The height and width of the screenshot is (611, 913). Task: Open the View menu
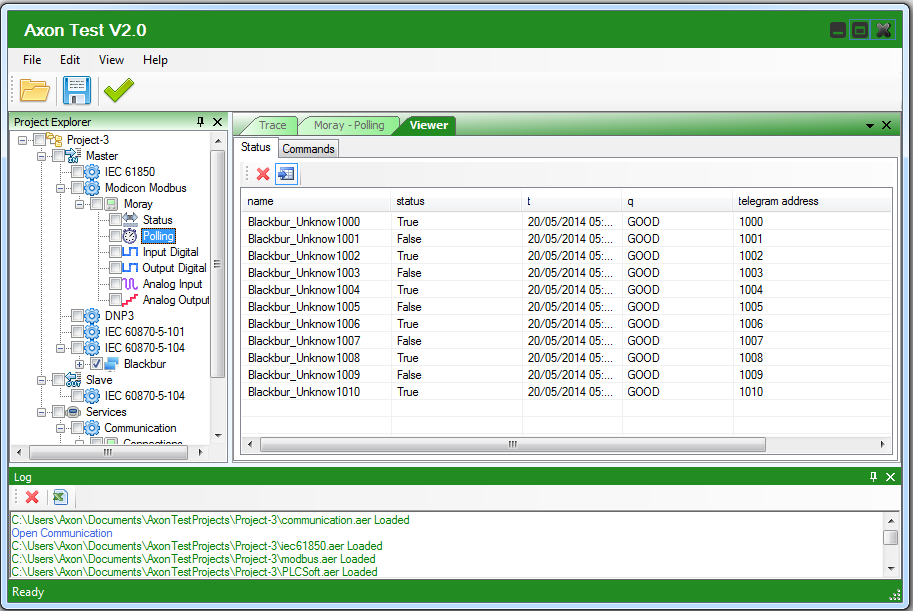pyautogui.click(x=111, y=60)
